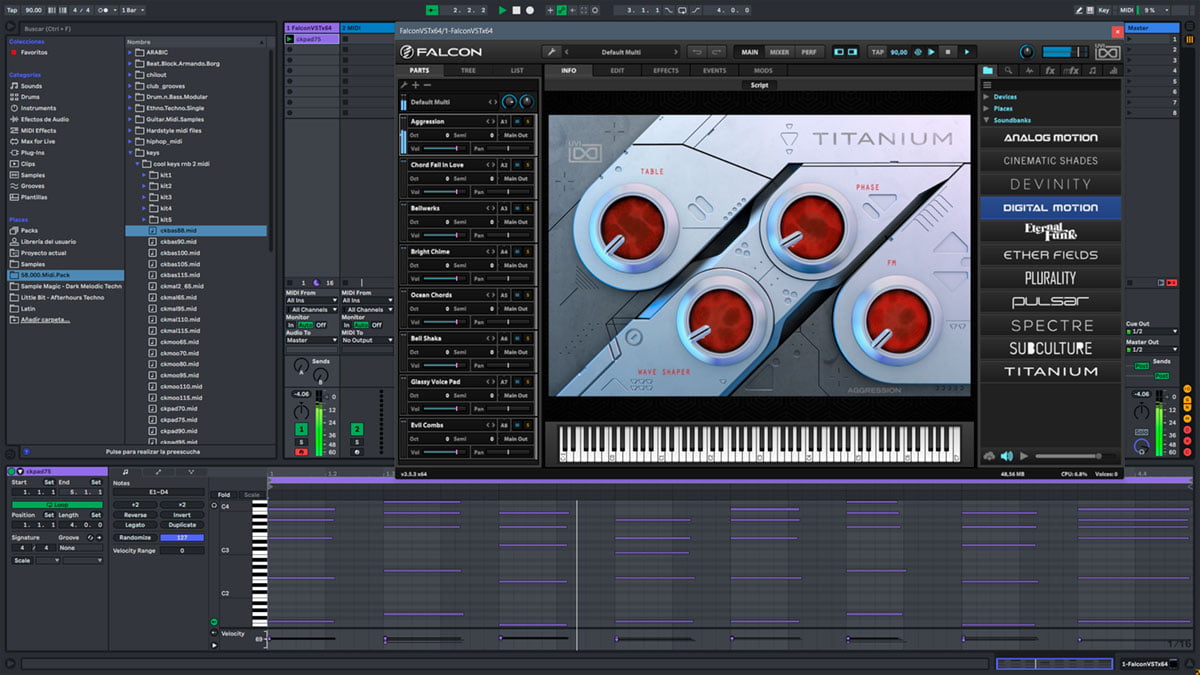The image size is (1200, 675).
Task: Switch to the LIST tab in Falcon
Action: (x=517, y=71)
